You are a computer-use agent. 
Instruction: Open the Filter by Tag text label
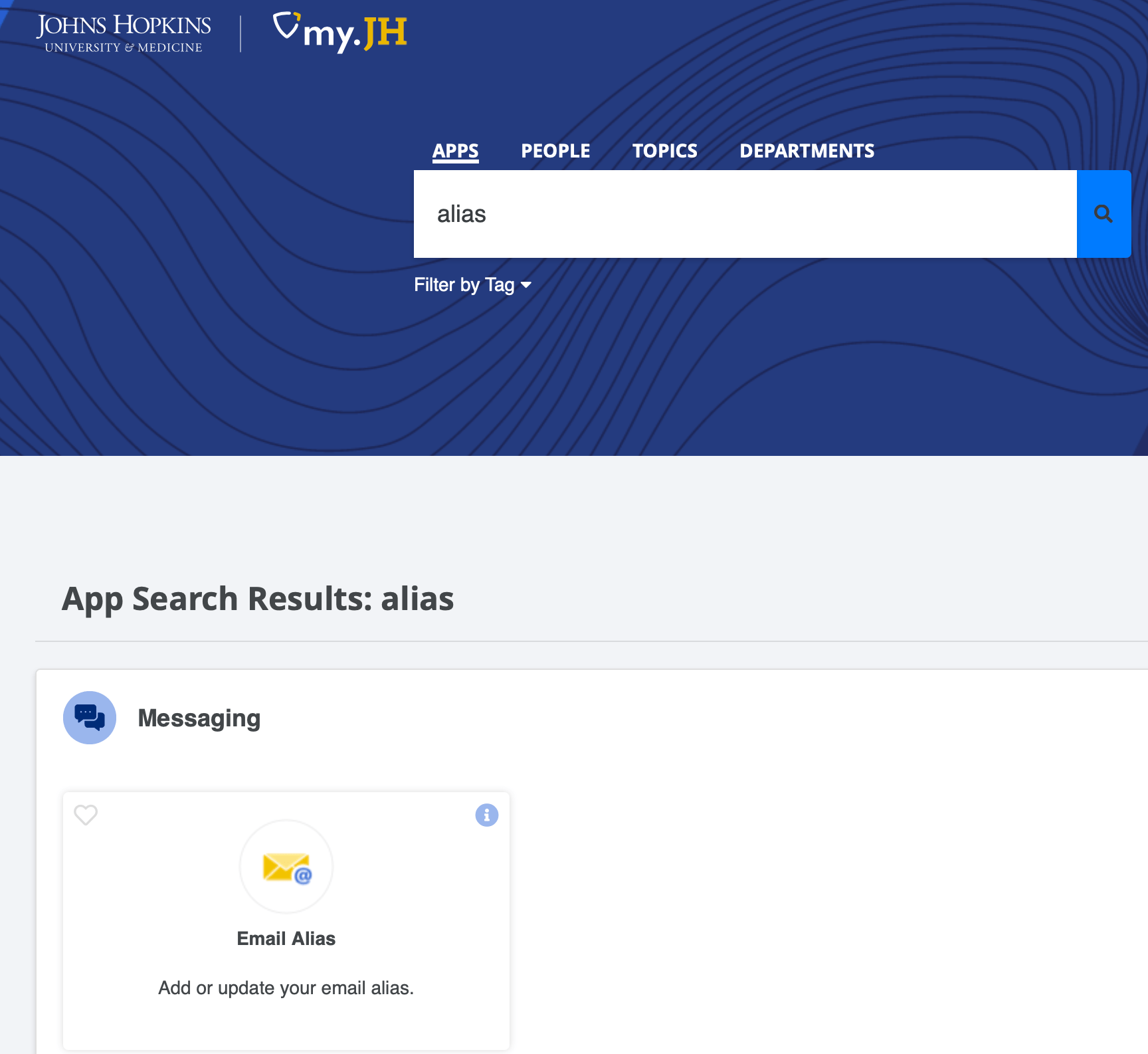click(x=464, y=285)
